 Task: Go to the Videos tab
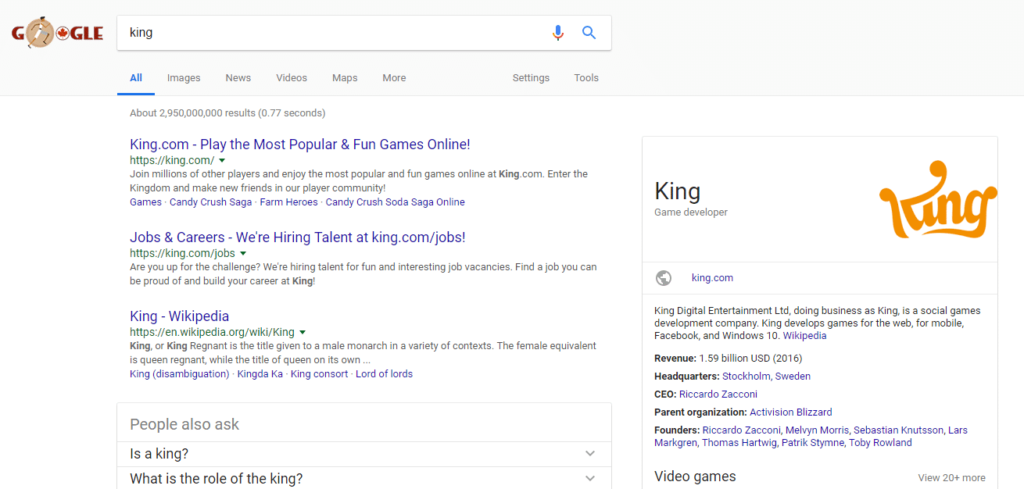pos(291,78)
